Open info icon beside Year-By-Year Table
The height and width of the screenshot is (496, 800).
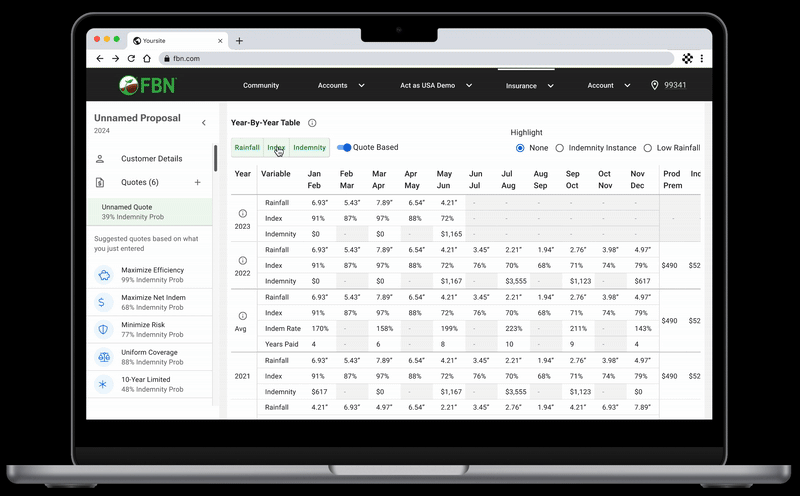coord(312,123)
